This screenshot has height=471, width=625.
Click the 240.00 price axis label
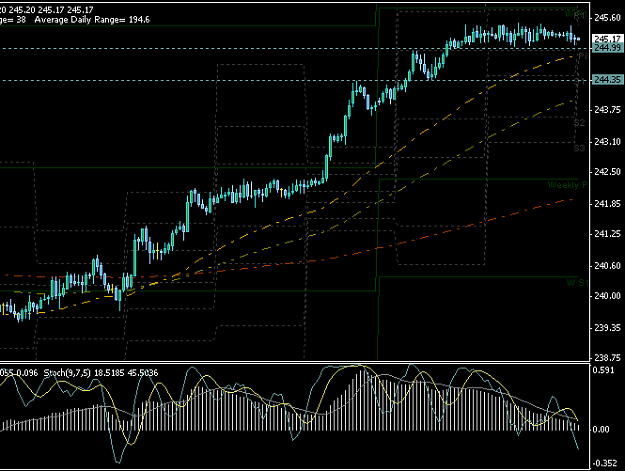point(607,296)
